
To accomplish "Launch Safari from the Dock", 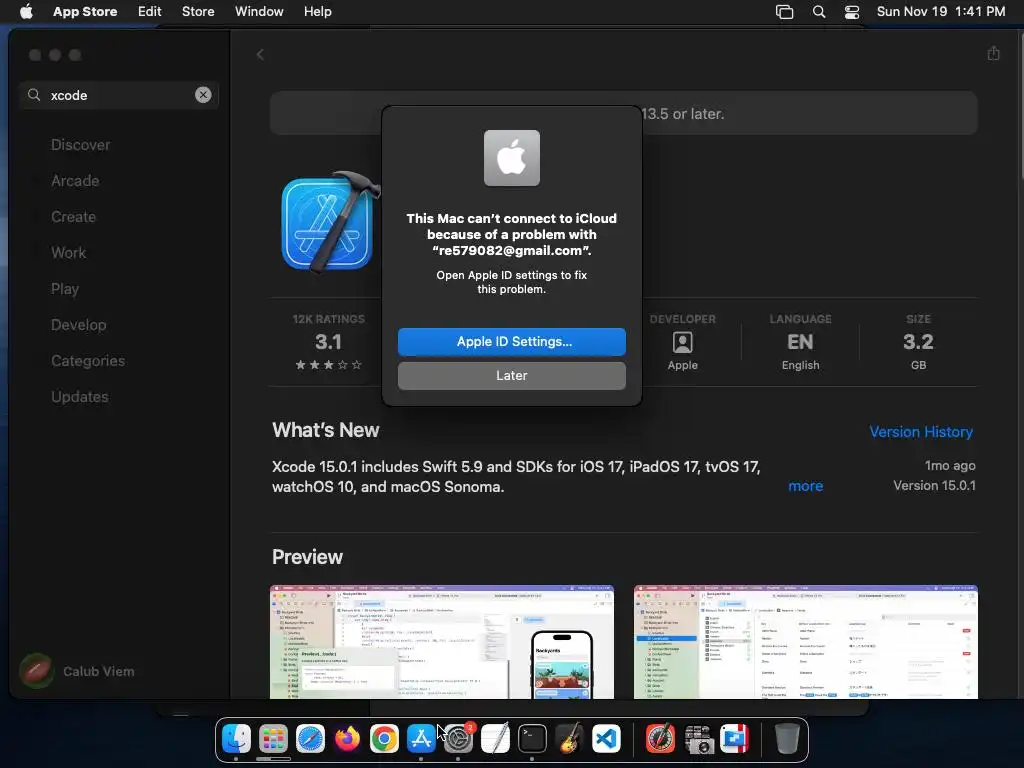I will tap(310, 739).
